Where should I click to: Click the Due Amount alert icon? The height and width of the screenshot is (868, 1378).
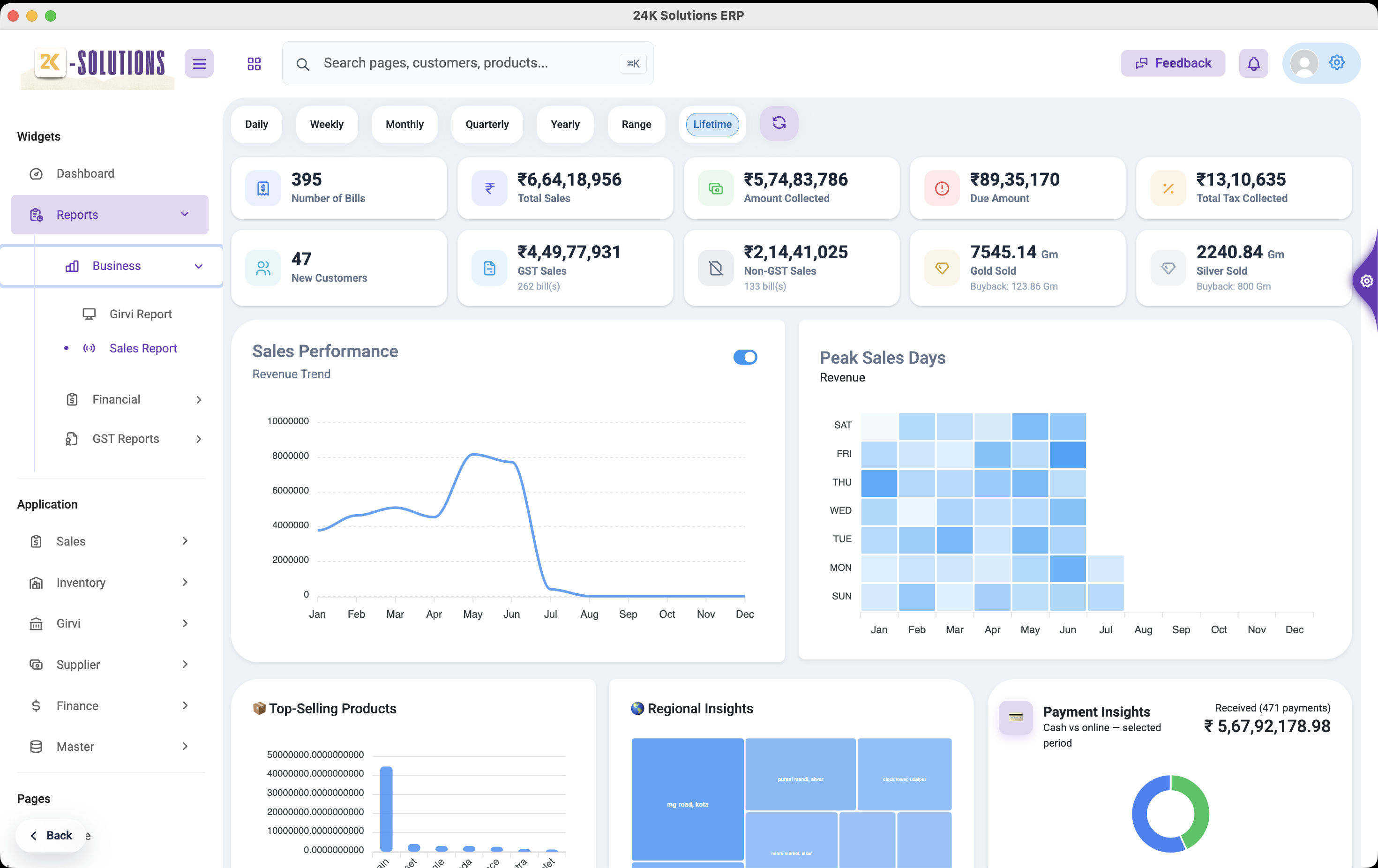942,188
